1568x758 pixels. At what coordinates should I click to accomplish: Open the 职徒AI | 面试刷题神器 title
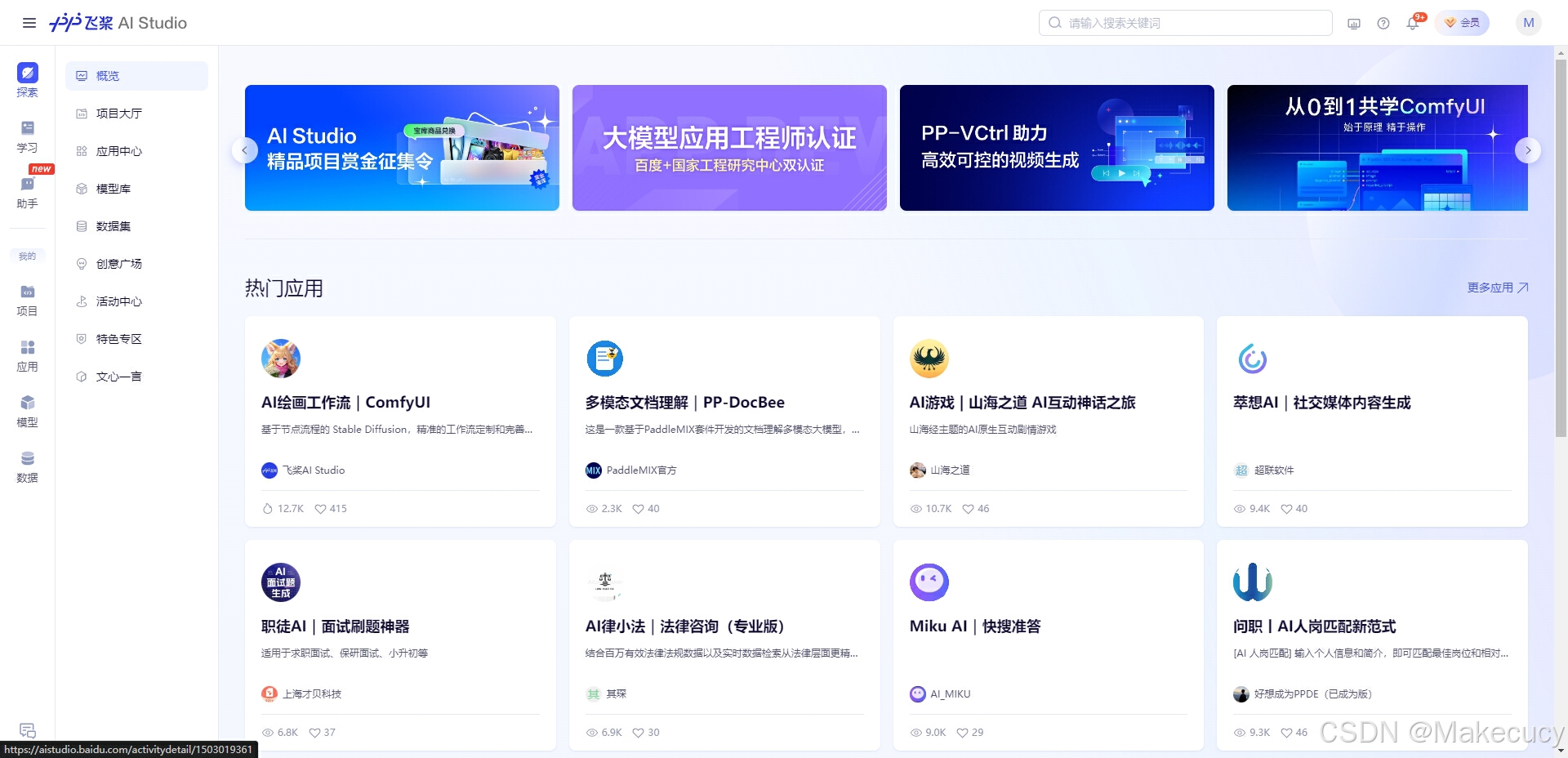[x=336, y=626]
